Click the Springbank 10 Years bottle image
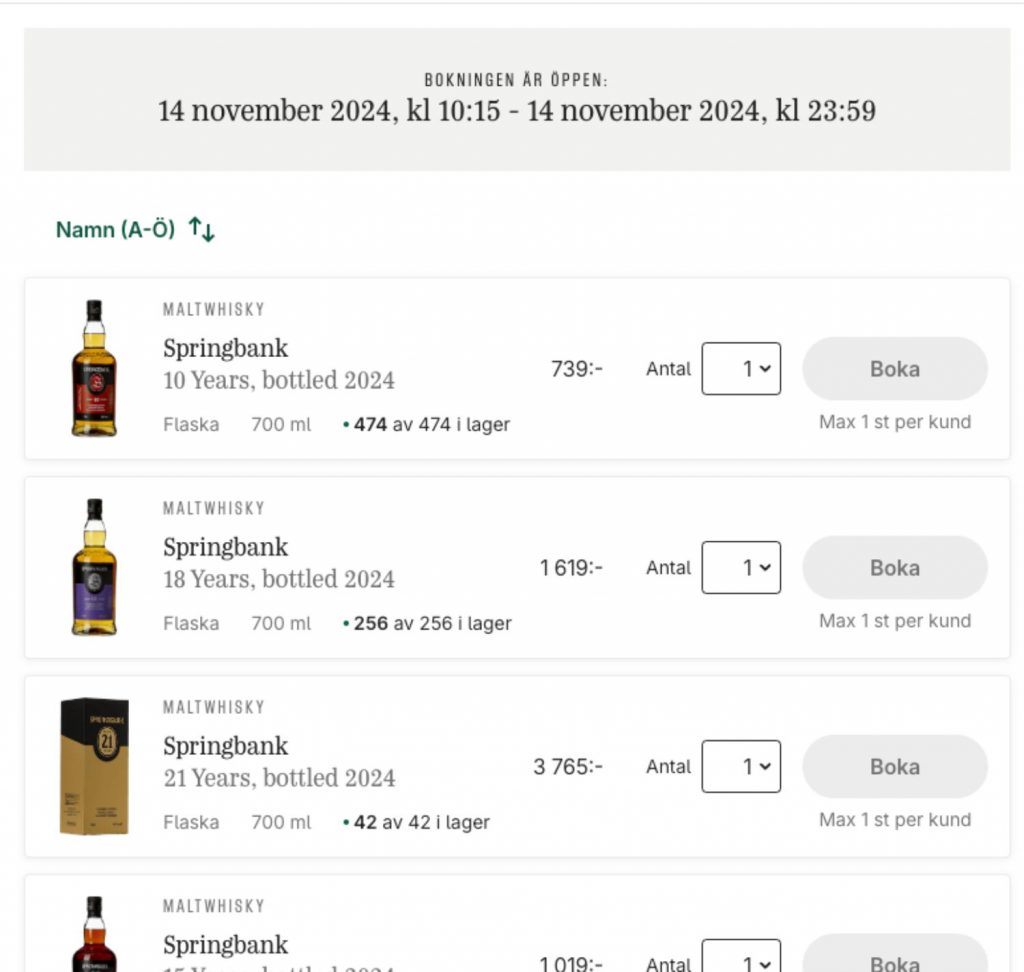The image size is (1024, 972). 94,368
